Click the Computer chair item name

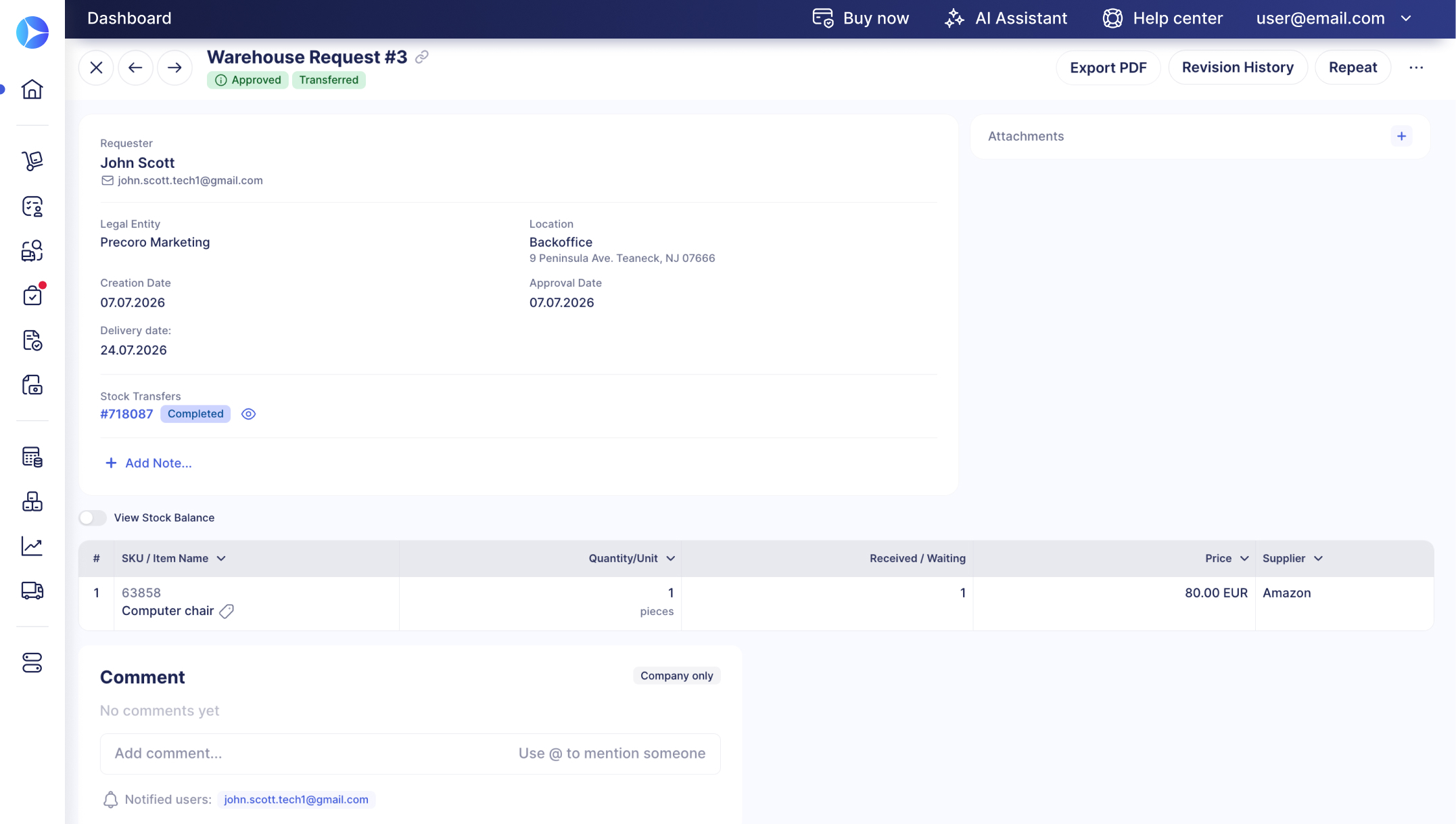[x=168, y=612]
